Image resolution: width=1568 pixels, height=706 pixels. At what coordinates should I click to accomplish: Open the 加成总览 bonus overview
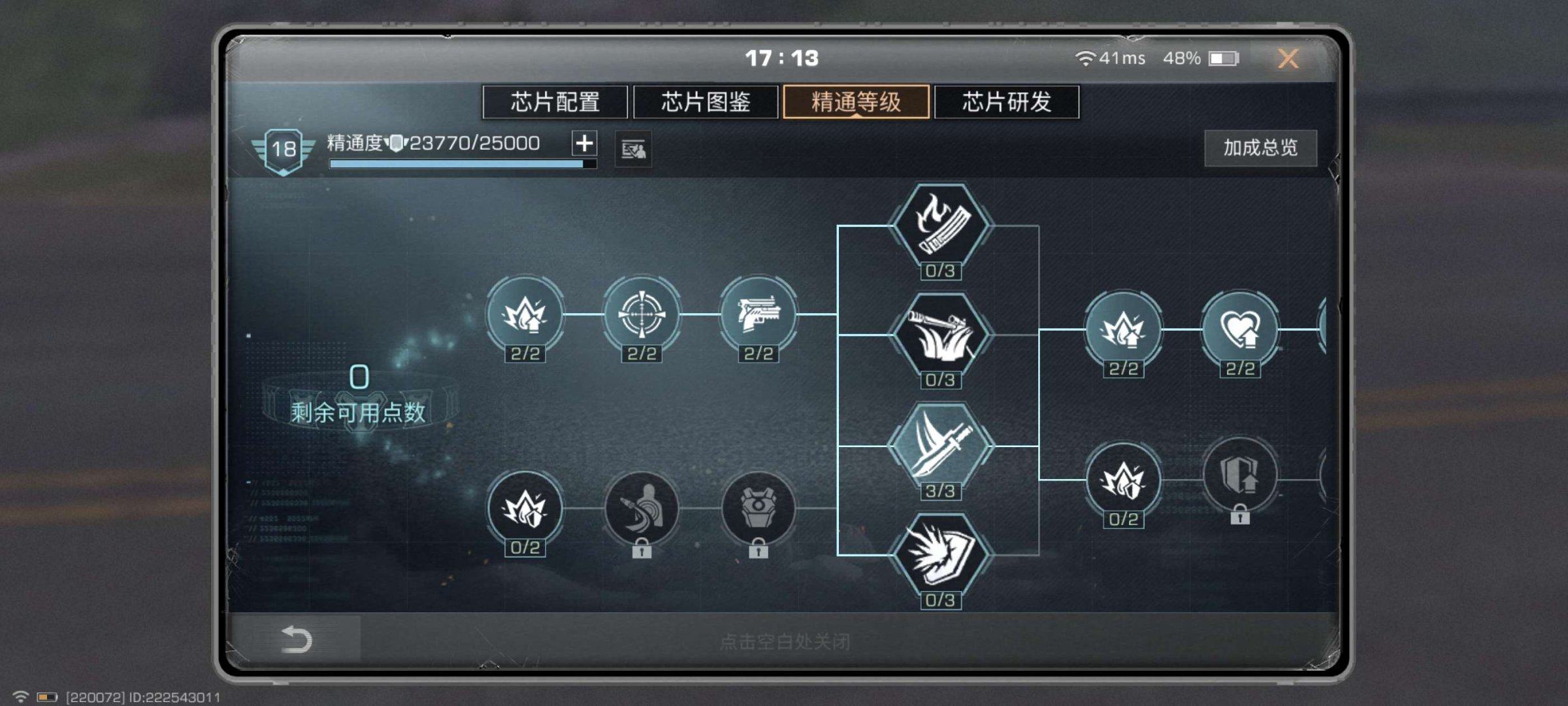(x=1260, y=148)
